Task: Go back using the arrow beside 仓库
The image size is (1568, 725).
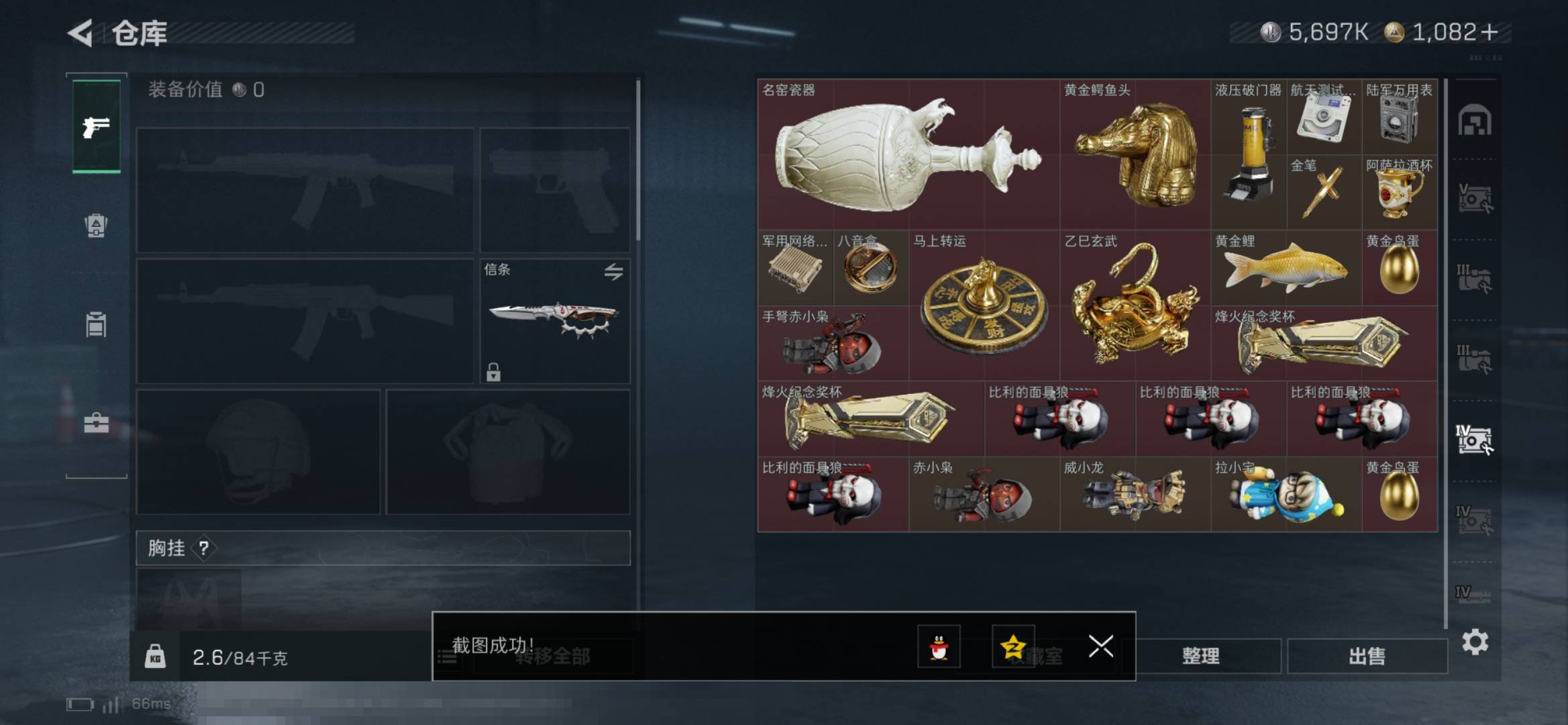Action: [81, 33]
